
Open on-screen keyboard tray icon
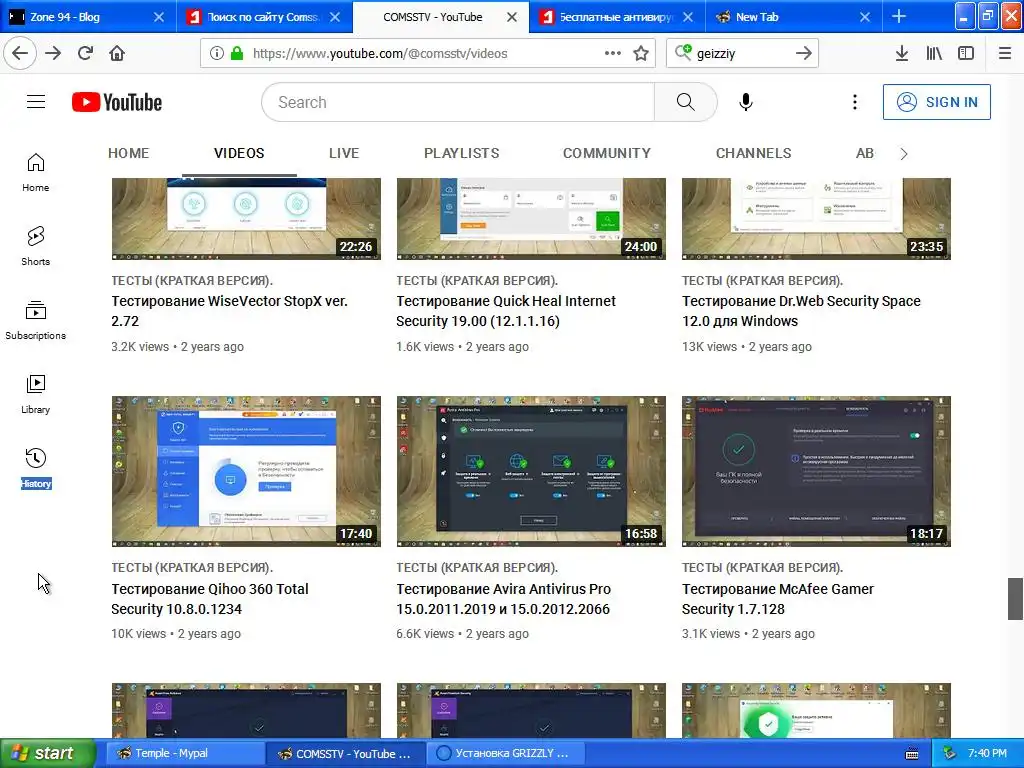[x=912, y=754]
